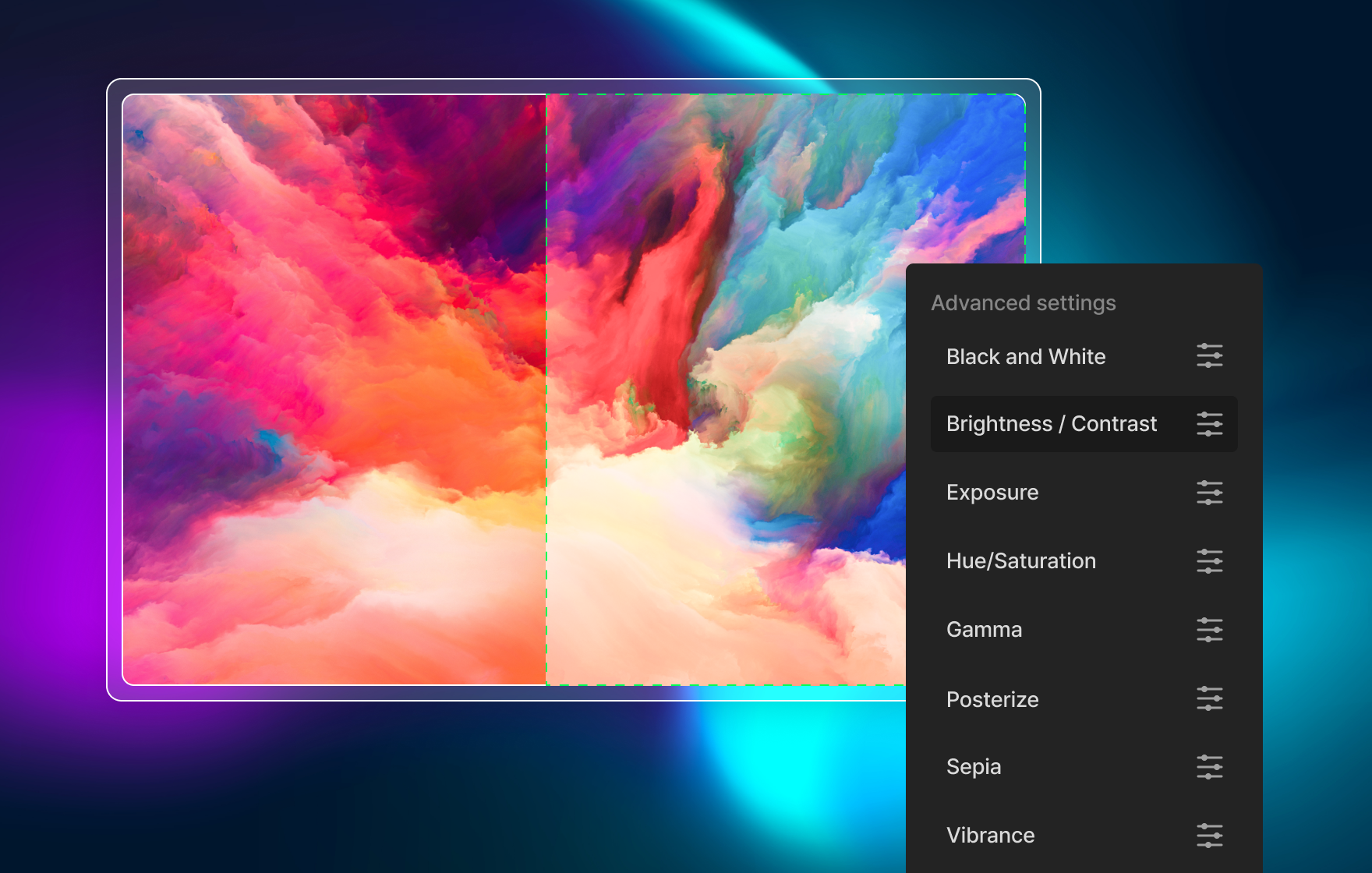Click the sliders icon beside Sepia
The image size is (1372, 873).
[x=1209, y=767]
